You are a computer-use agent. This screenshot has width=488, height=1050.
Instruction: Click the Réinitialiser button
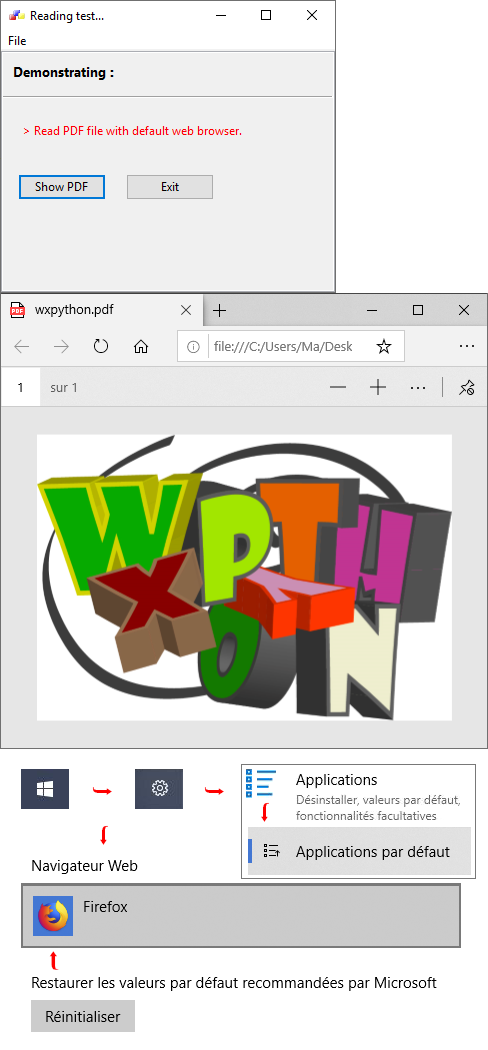tap(83, 1017)
